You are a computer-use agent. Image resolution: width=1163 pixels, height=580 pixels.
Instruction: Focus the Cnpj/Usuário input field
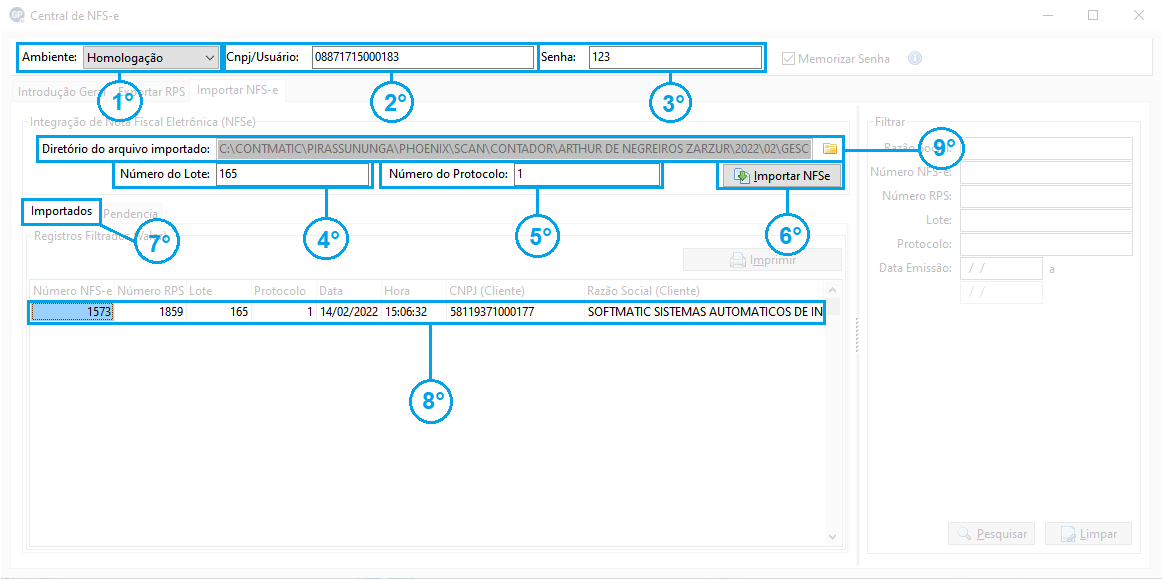(423, 58)
